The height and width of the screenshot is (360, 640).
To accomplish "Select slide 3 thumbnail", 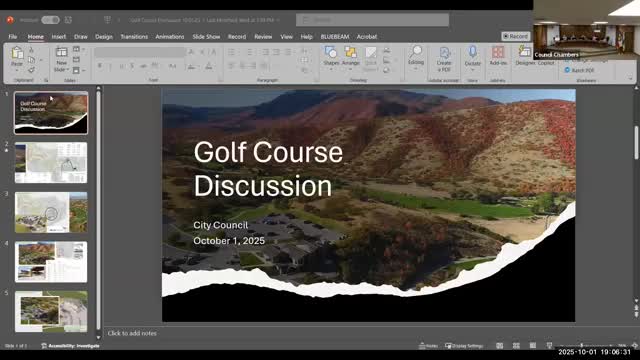I will (x=51, y=212).
